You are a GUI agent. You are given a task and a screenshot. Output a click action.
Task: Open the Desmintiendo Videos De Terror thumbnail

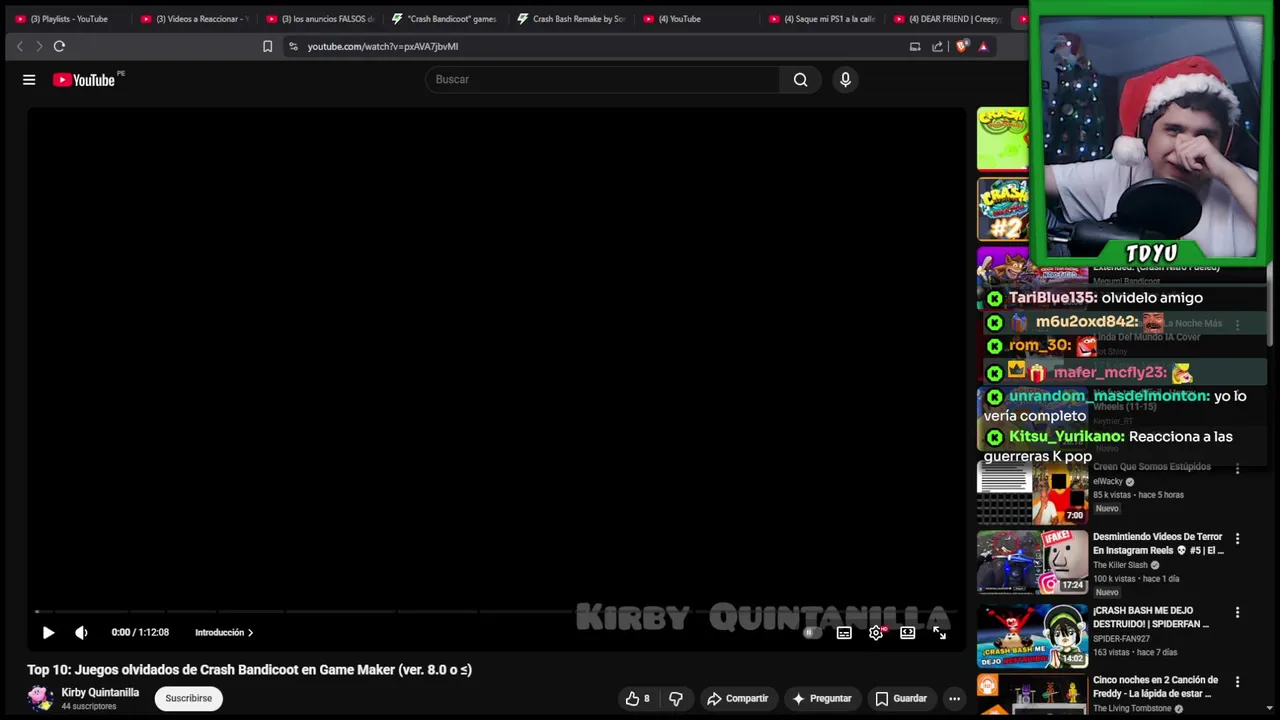click(1032, 562)
